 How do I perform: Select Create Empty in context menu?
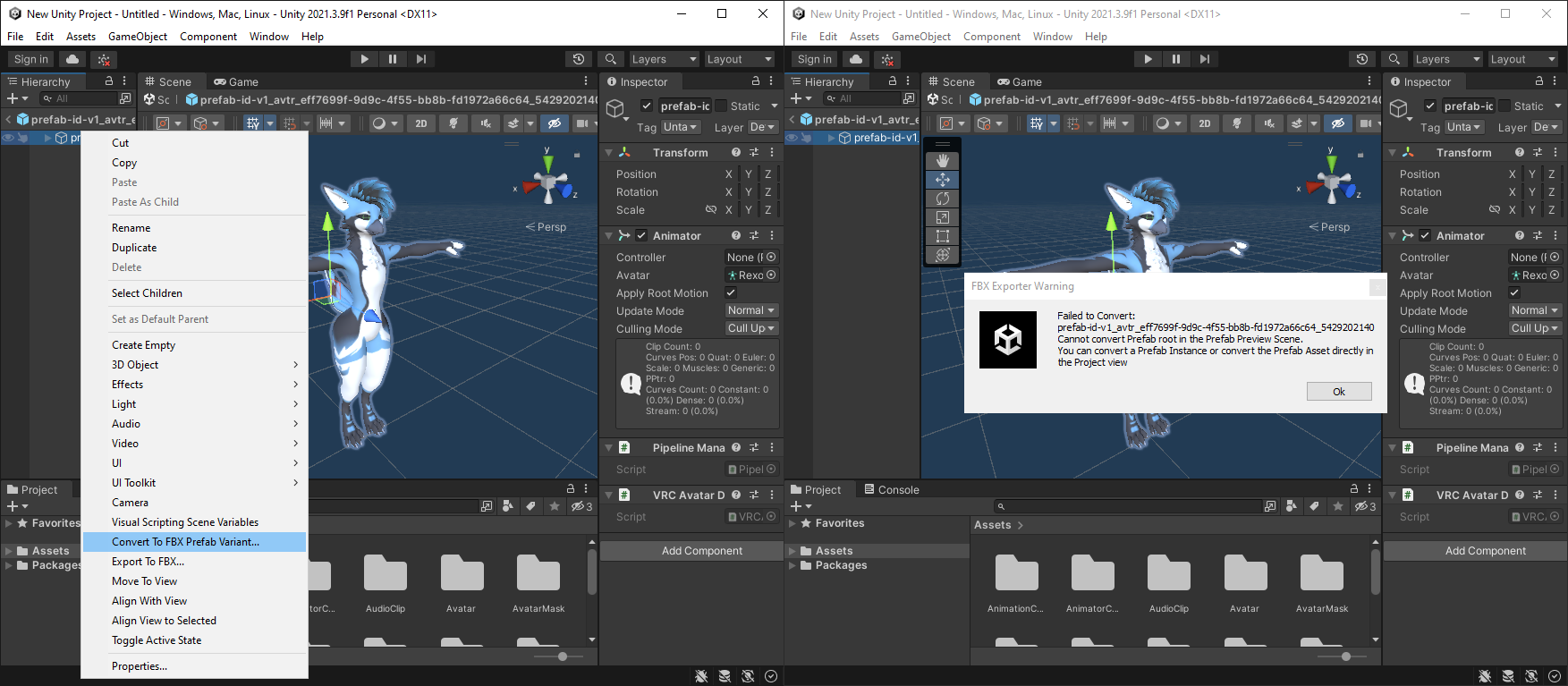(194, 344)
